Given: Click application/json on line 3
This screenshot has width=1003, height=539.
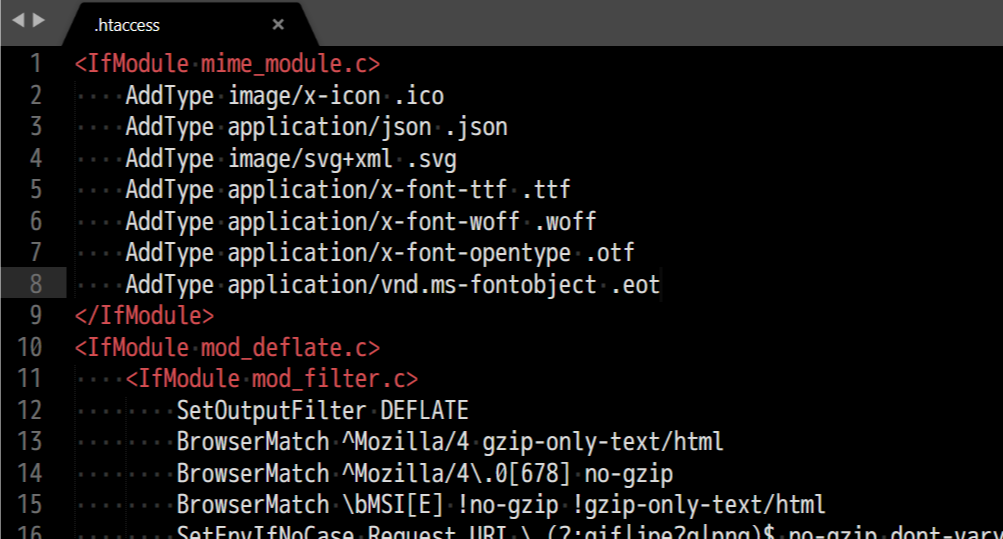Looking at the screenshot, I should (329, 127).
